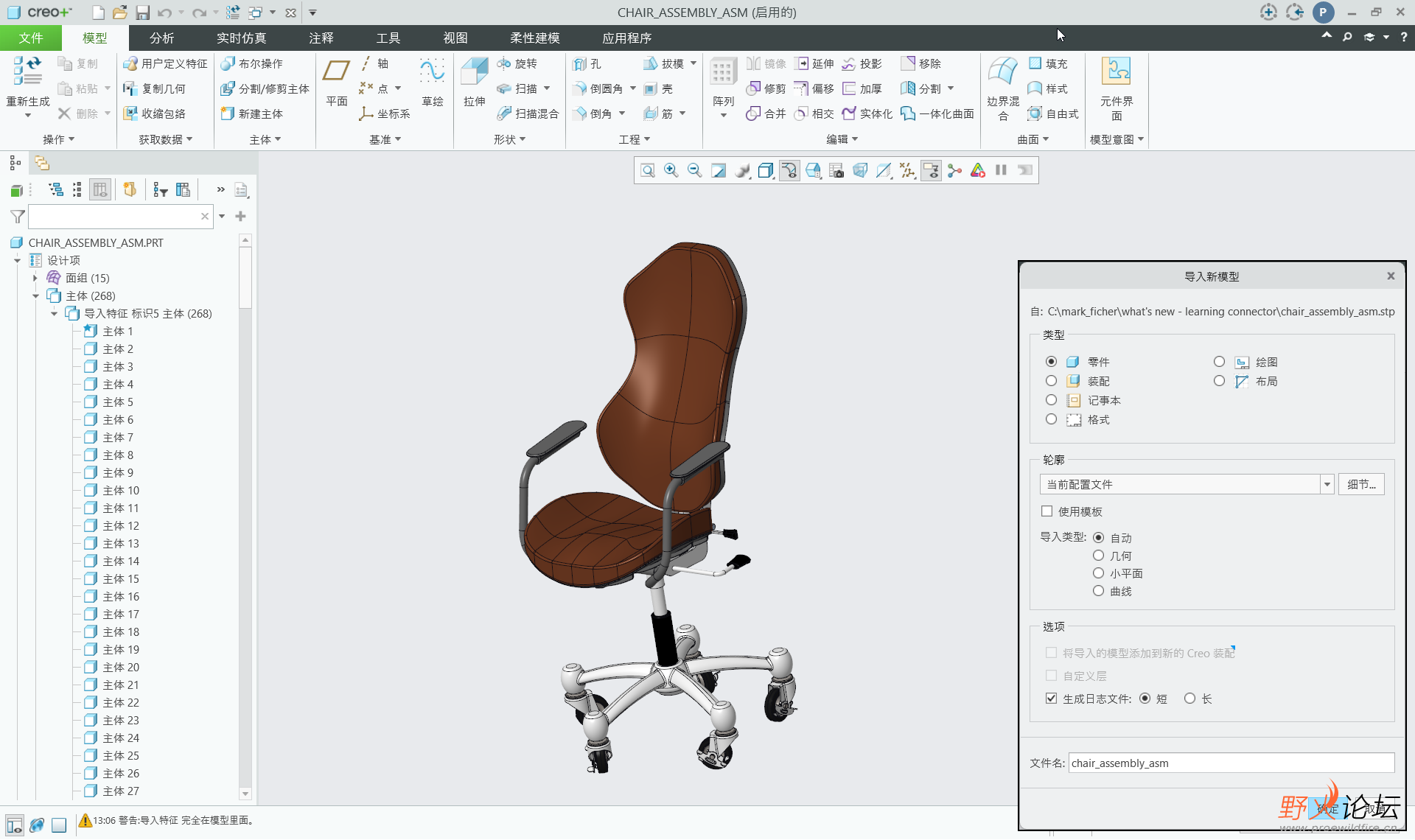Click the Zoom In icon in graphics toolbar
The image size is (1415, 840).
click(x=671, y=171)
